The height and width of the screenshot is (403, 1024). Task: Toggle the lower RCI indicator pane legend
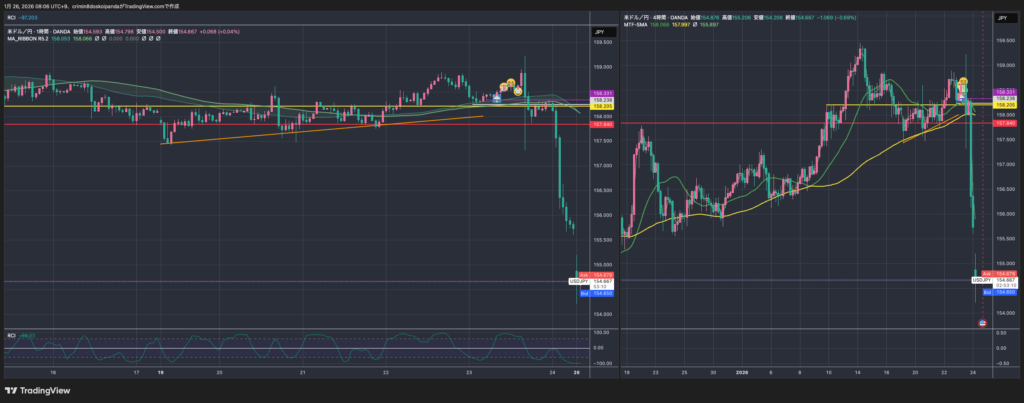[x=12, y=336]
